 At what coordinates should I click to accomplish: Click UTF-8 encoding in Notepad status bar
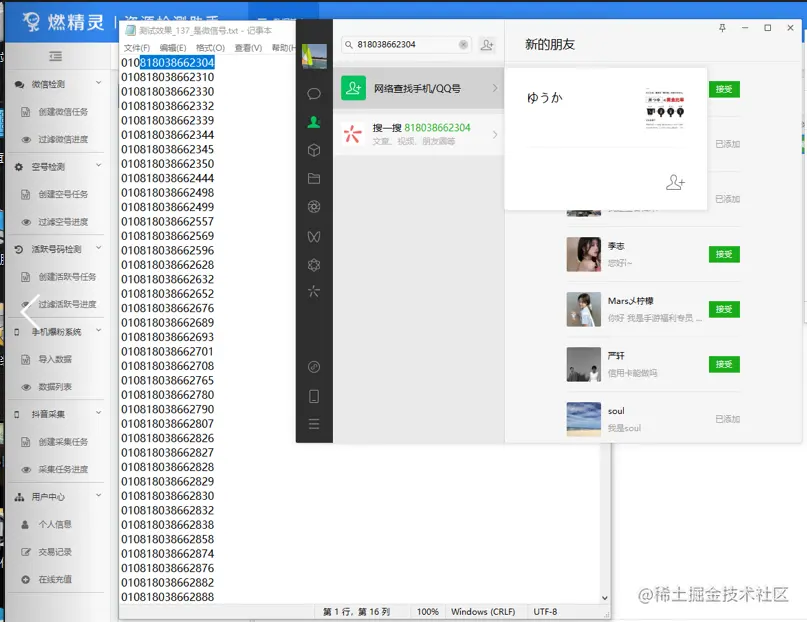click(x=546, y=612)
